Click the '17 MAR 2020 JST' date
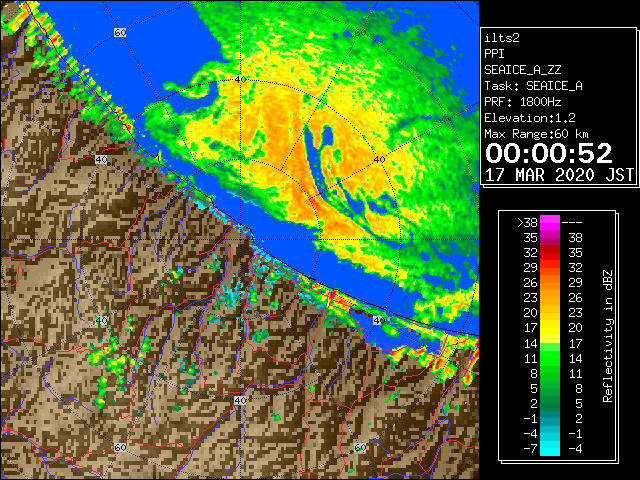The width and height of the screenshot is (640, 480). pyautogui.click(x=559, y=175)
